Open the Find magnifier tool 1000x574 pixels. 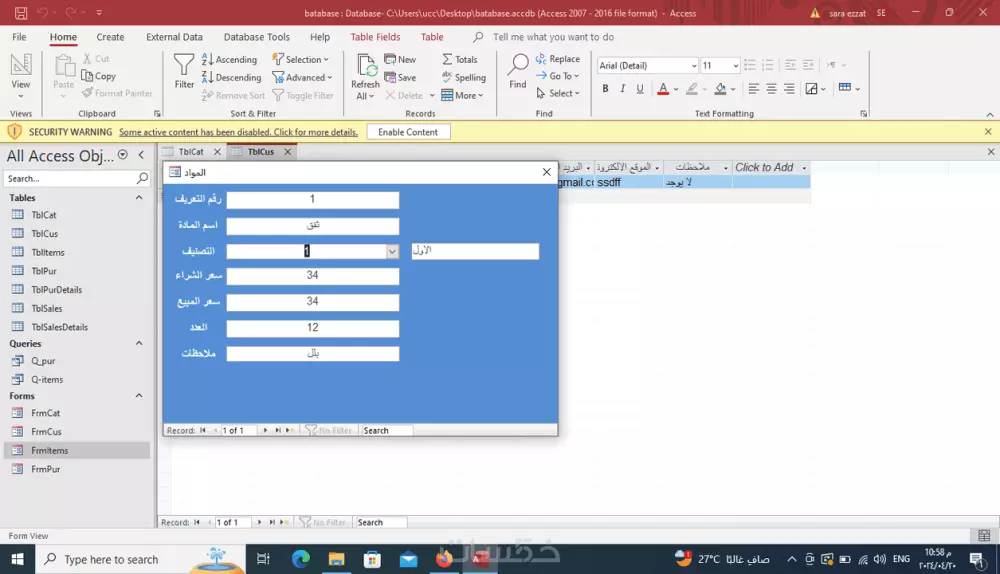coord(518,71)
